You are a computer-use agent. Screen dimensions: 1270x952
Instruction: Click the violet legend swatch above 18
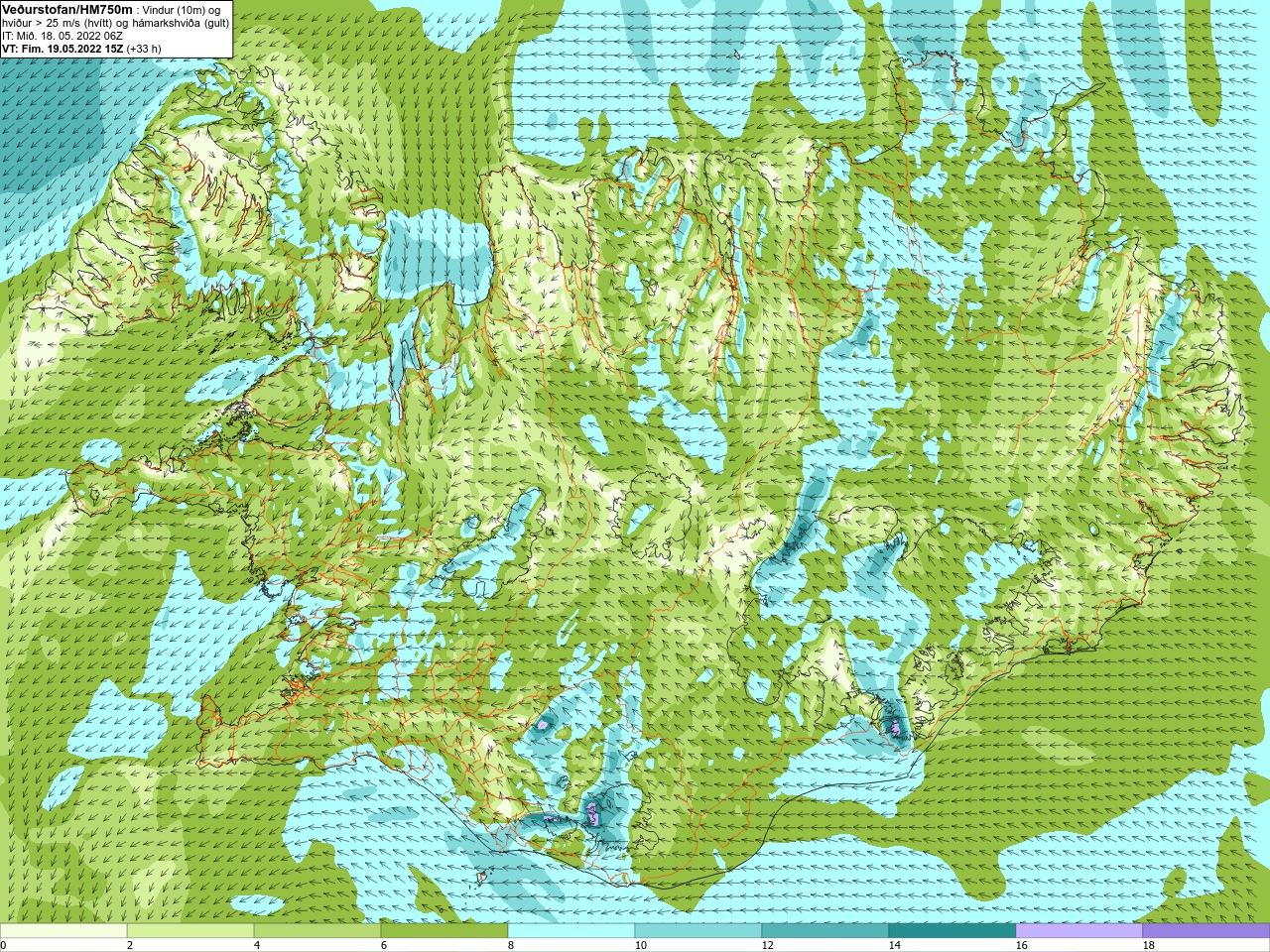click(1206, 931)
